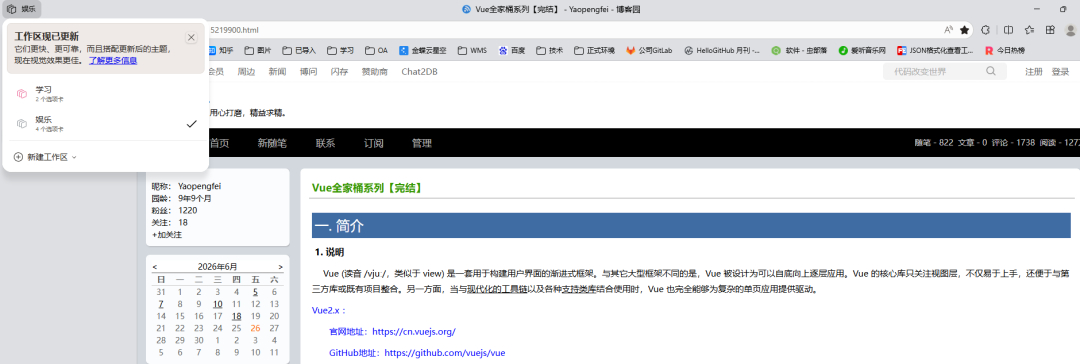Toggle the favorite star for this page

coord(965,30)
